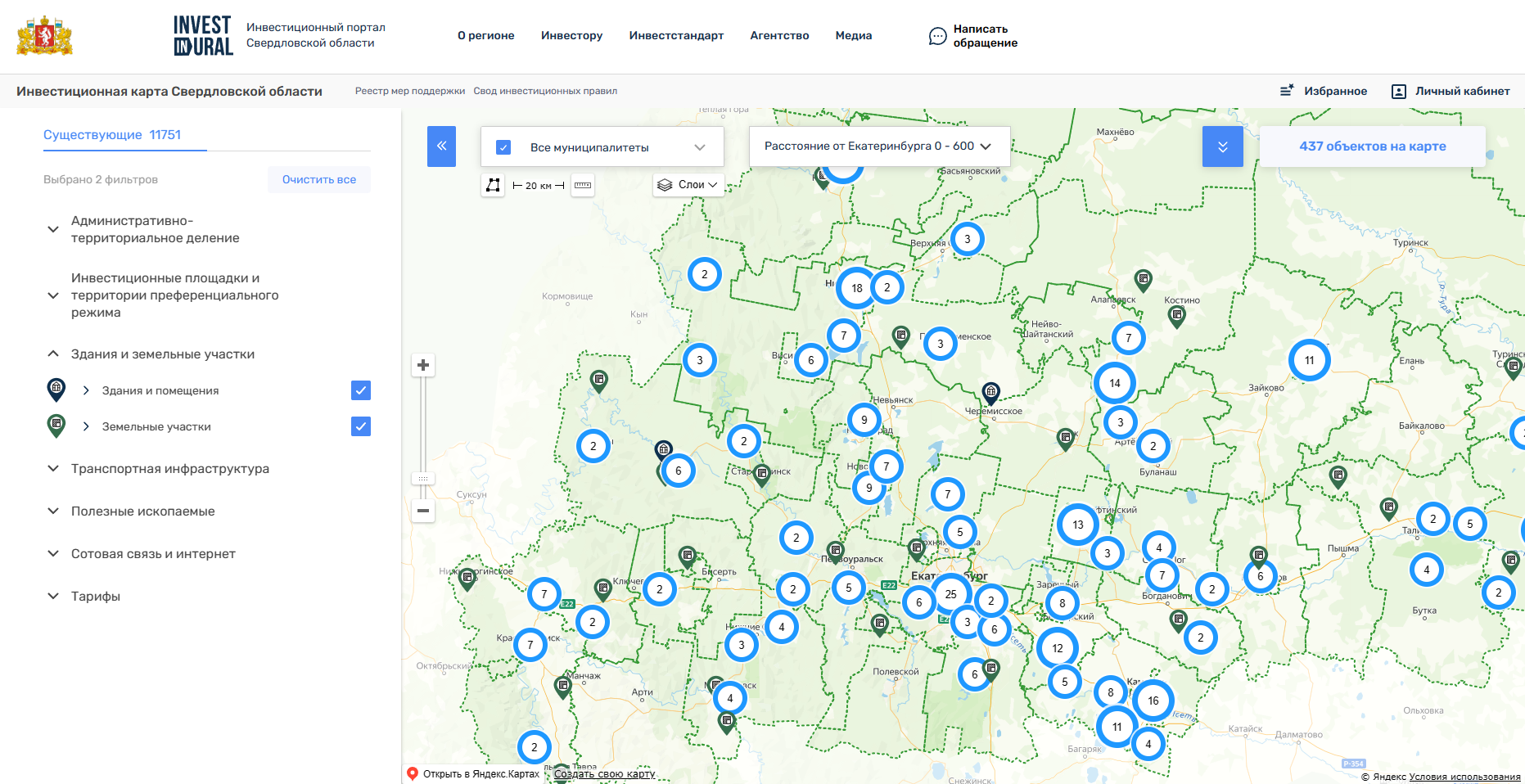Click the message bubble icon near Написать обращение
Screen dimensions: 1525x784
point(937,36)
